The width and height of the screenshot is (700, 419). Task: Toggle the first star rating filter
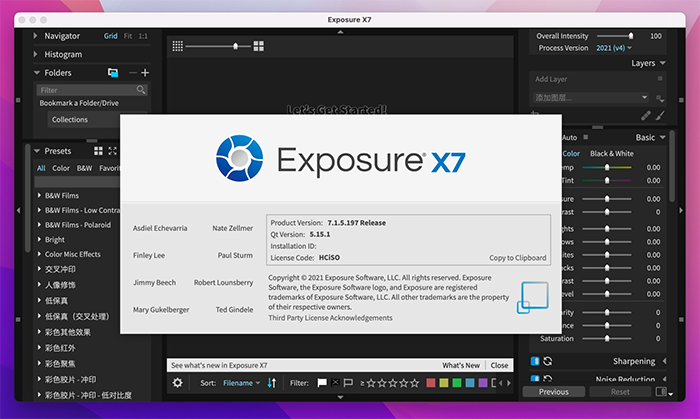point(371,383)
